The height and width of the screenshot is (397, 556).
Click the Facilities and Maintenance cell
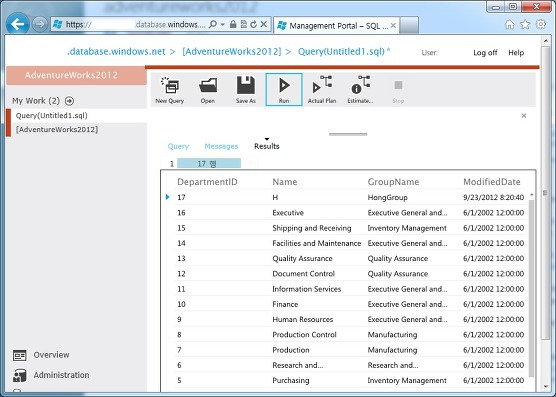coord(316,243)
